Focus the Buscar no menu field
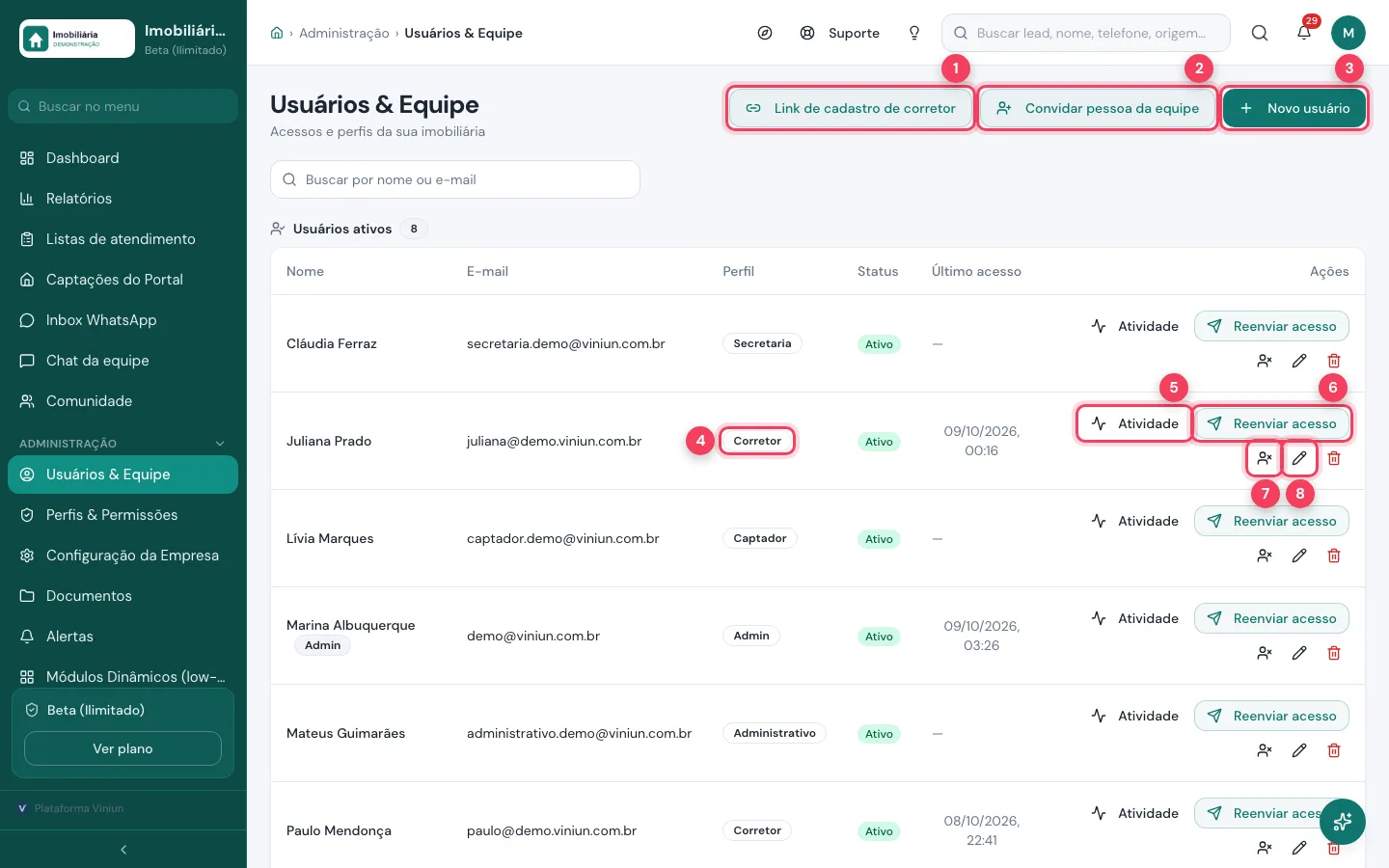The height and width of the screenshot is (868, 1389). (123, 106)
